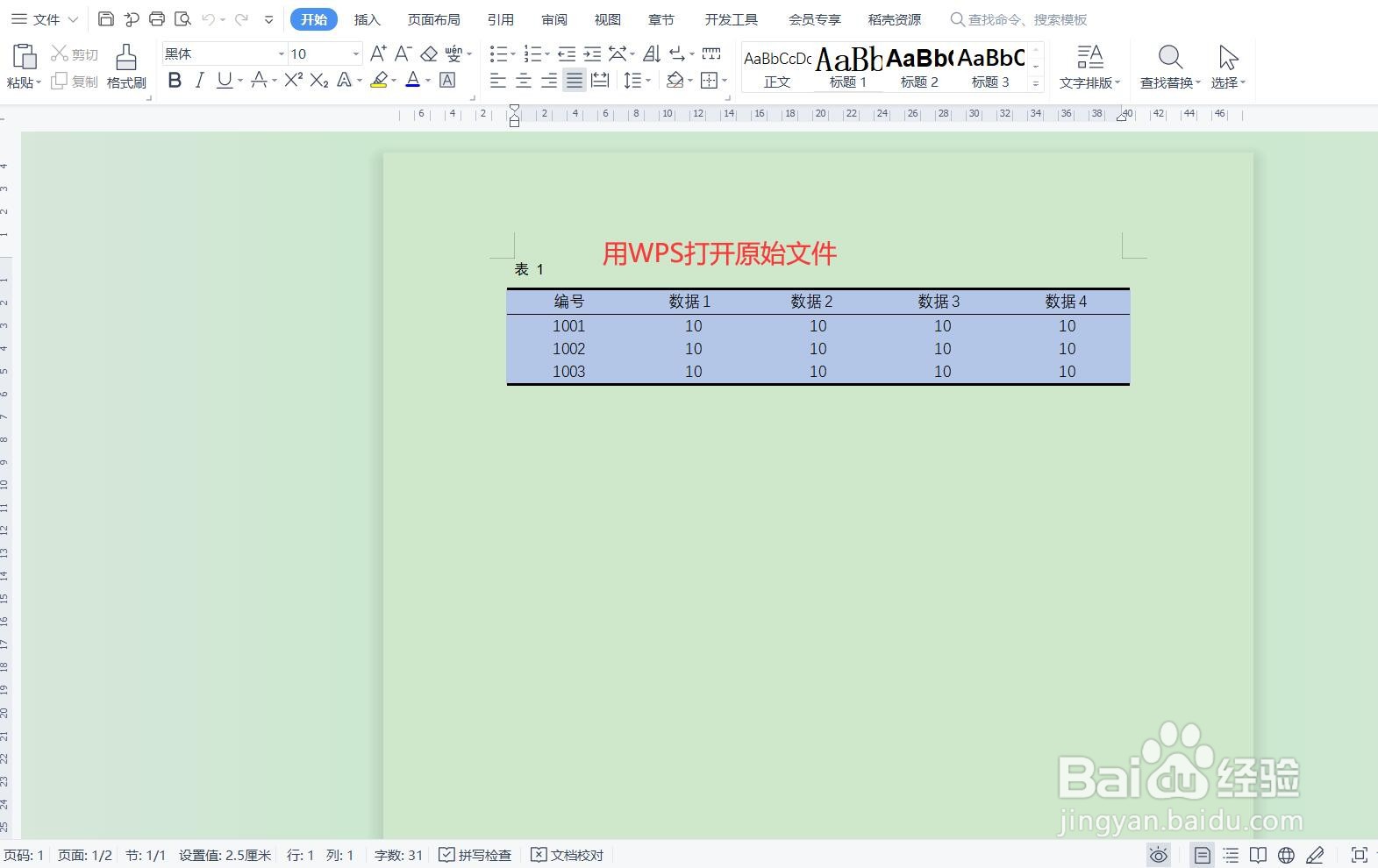Toggle reading mode book icon
This screenshot has width=1378, height=868.
point(1258,855)
